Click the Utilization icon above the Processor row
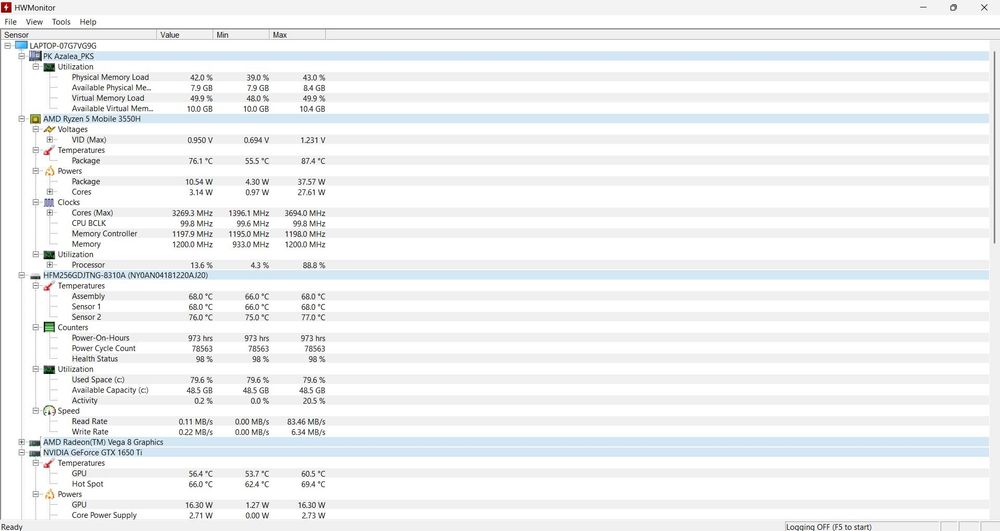Screen dimensions: 1000x531 (x=49, y=255)
